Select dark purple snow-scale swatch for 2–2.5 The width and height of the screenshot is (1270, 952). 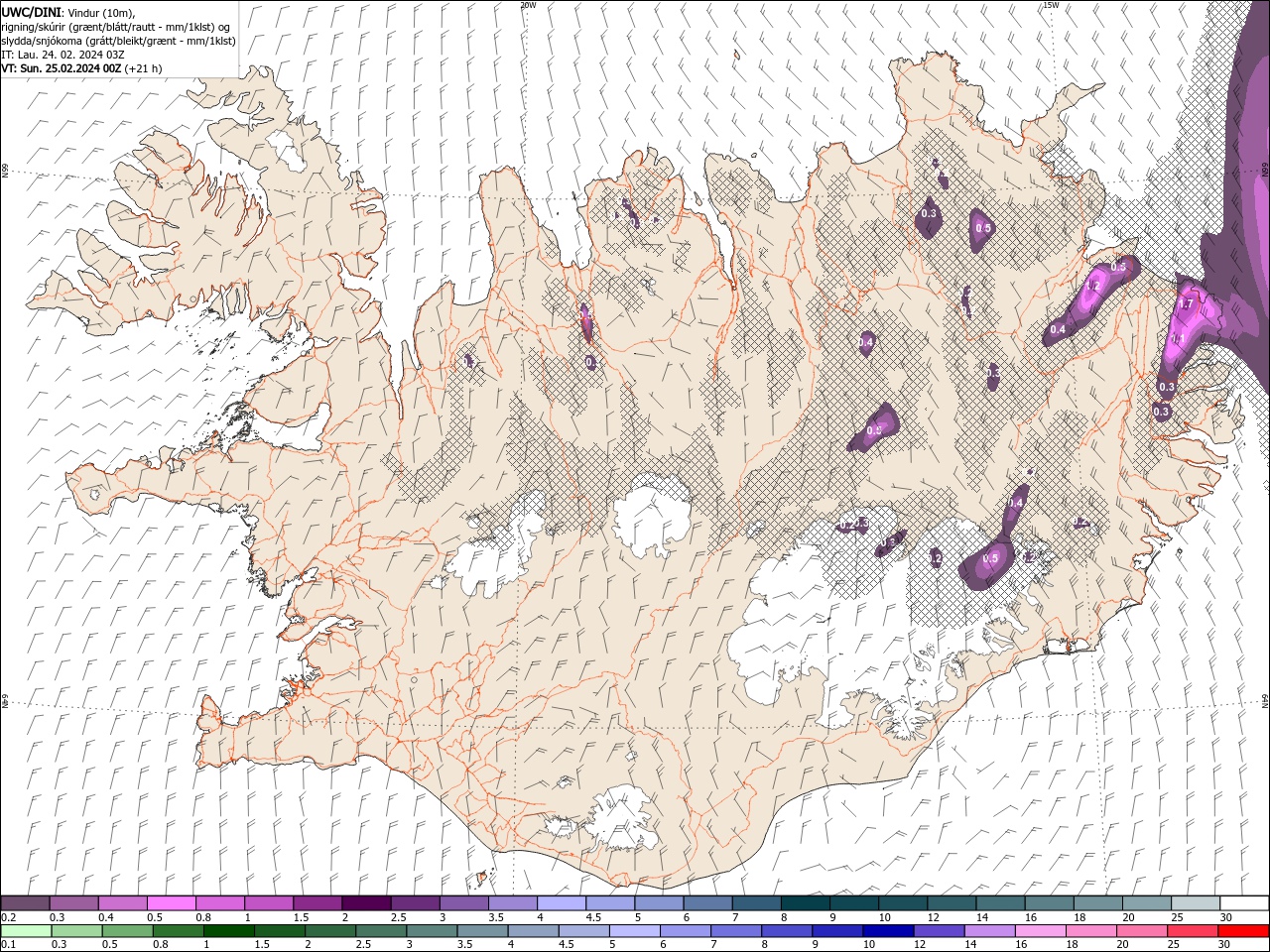pos(366,903)
